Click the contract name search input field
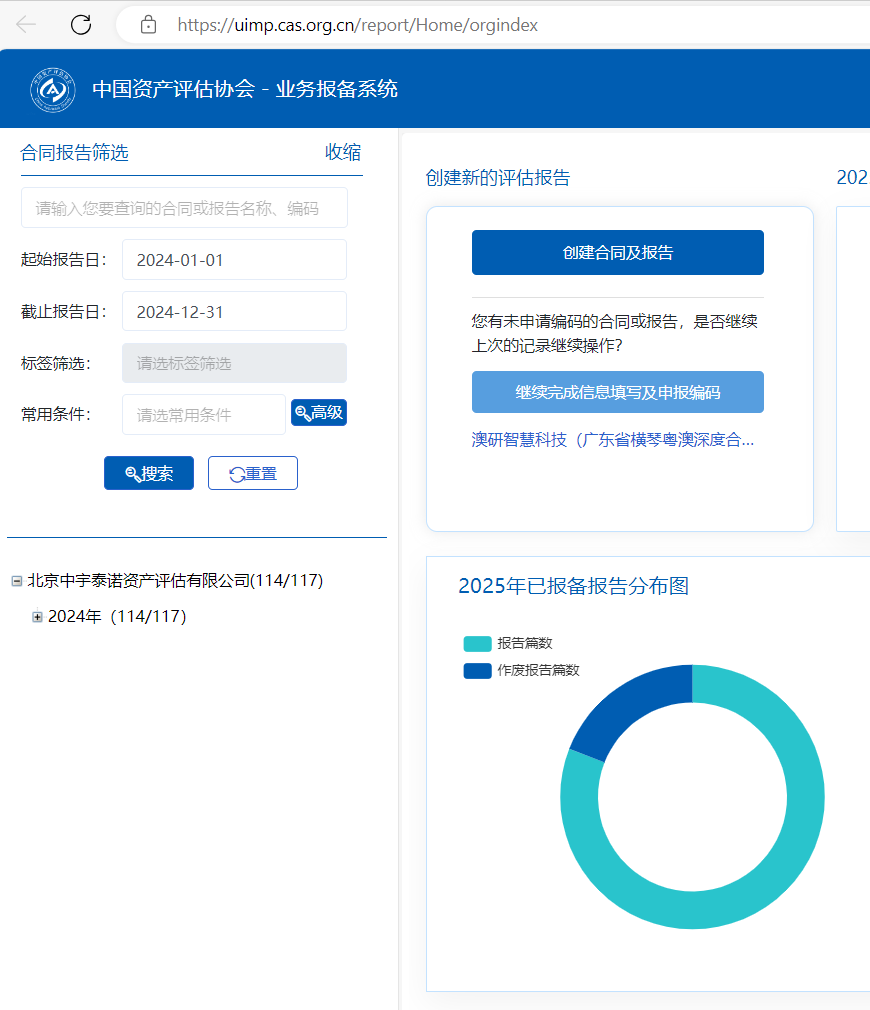870x1010 pixels. click(x=184, y=208)
